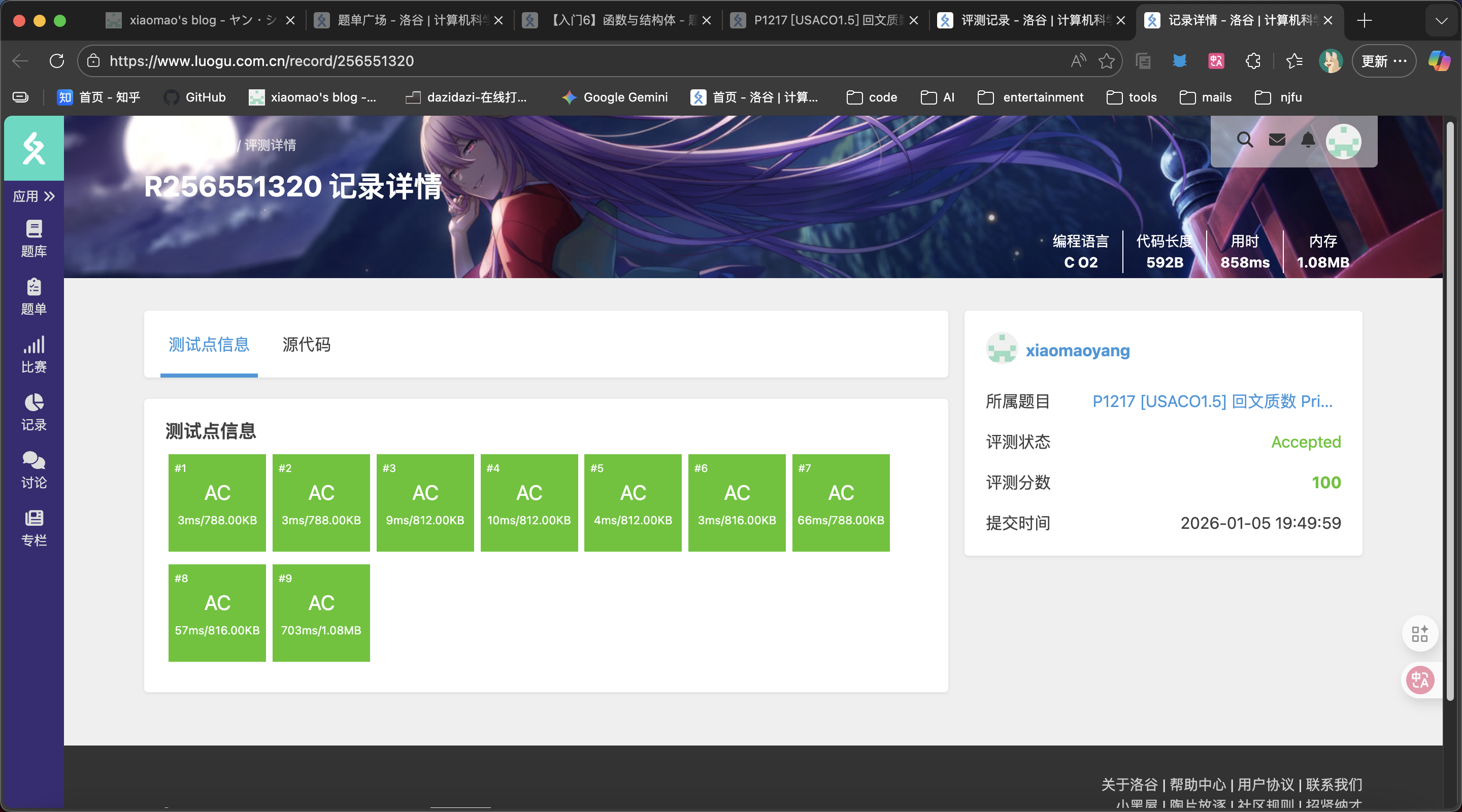Open the 题库 problem library sidebar icon

click(34, 239)
